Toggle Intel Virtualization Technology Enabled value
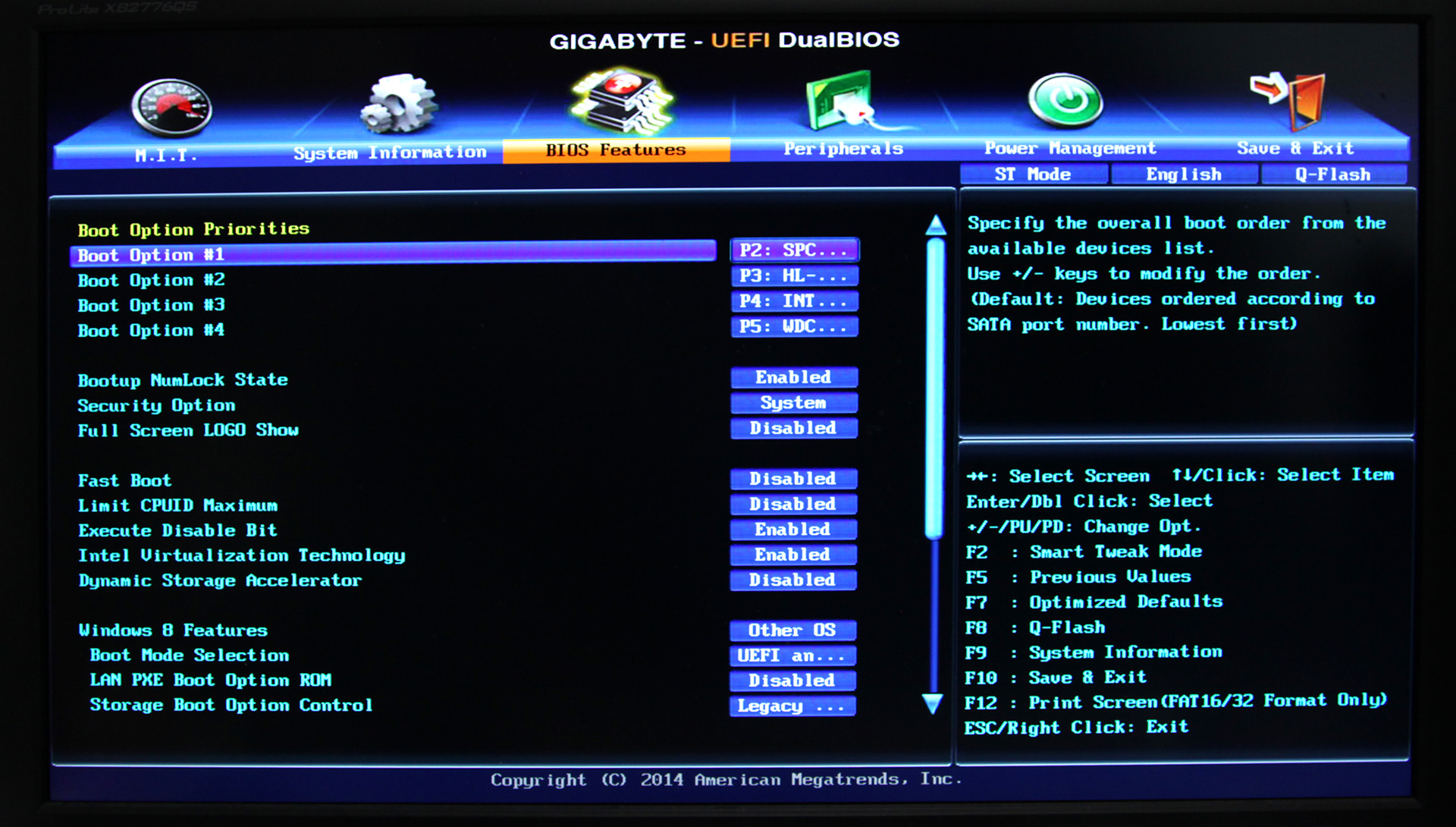Viewport: 1456px width, 827px height. pyautogui.click(x=793, y=555)
